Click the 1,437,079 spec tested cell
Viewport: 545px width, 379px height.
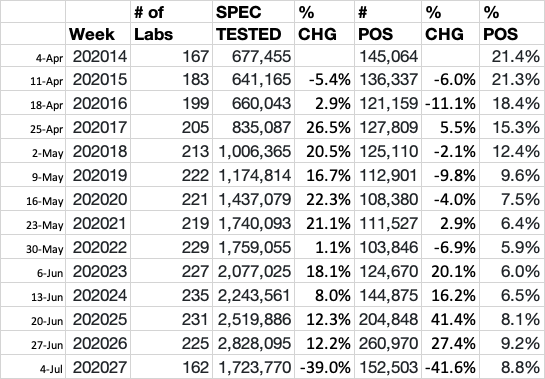253,199
